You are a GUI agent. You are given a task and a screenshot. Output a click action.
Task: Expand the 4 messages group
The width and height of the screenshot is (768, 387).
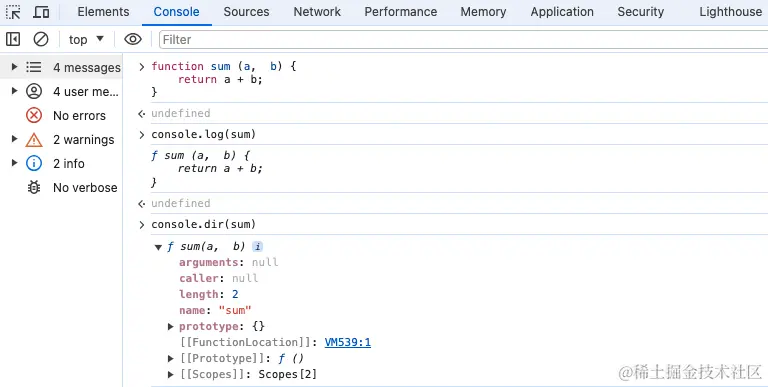[14, 67]
